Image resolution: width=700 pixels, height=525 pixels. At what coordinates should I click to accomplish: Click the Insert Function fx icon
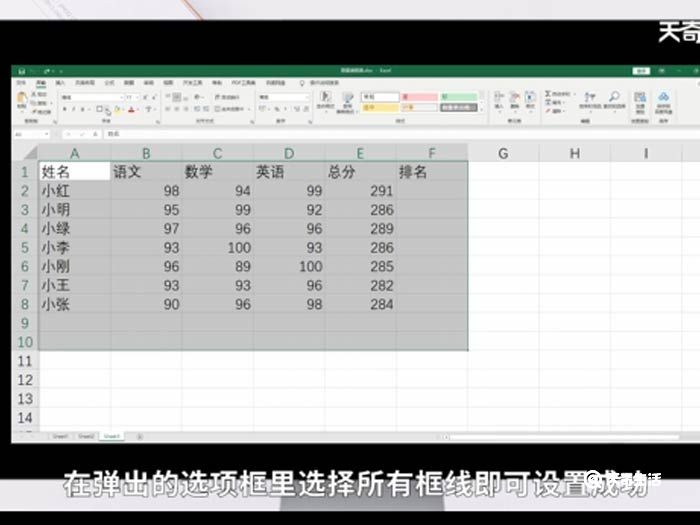click(95, 134)
